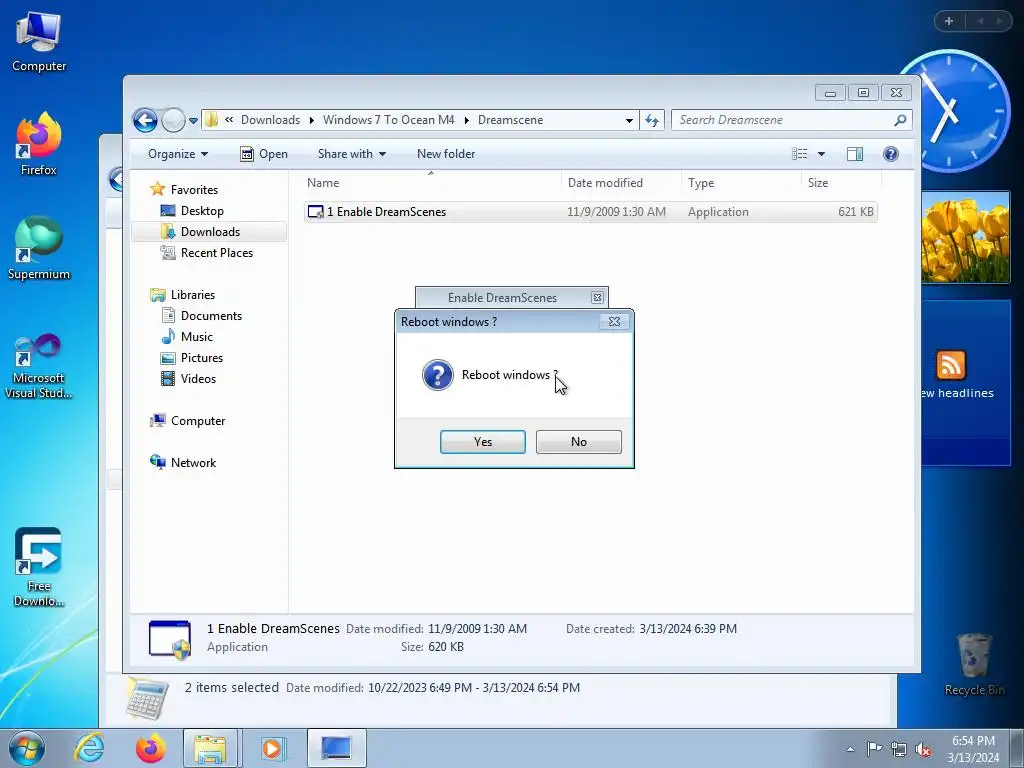Open the address bar history dropdown
The width and height of the screenshot is (1024, 768).
[629, 120]
